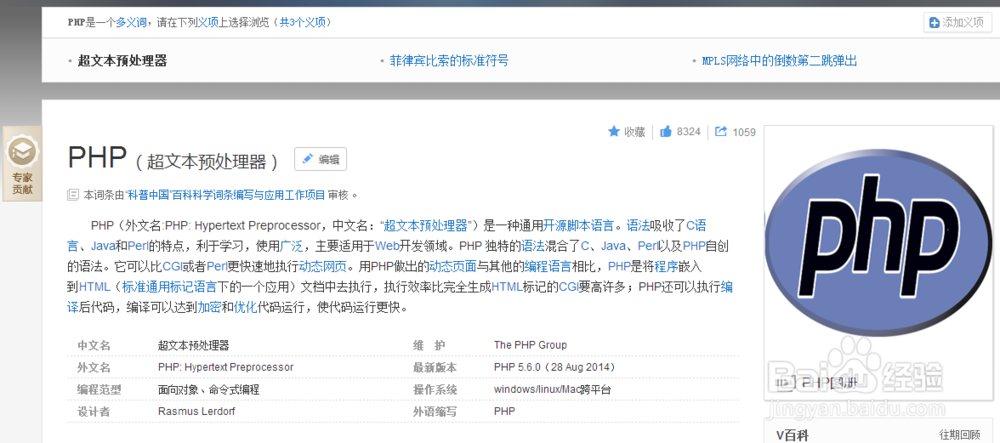The width and height of the screenshot is (1000, 443).
Task: Open 菲律宾比索的标准符号 meaning
Action: click(449, 61)
